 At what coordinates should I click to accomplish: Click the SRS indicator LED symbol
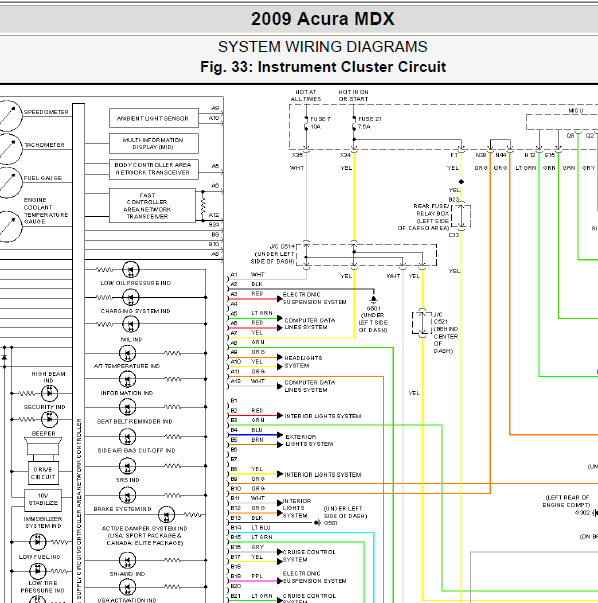click(x=127, y=466)
